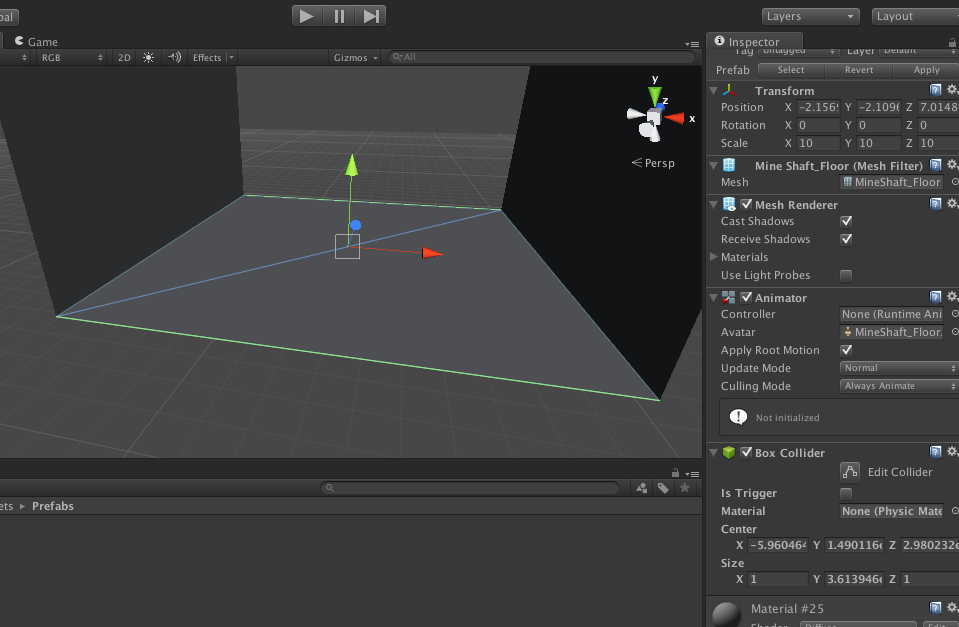The image size is (959, 627).
Task: Open Animator help icon
Action: (935, 297)
